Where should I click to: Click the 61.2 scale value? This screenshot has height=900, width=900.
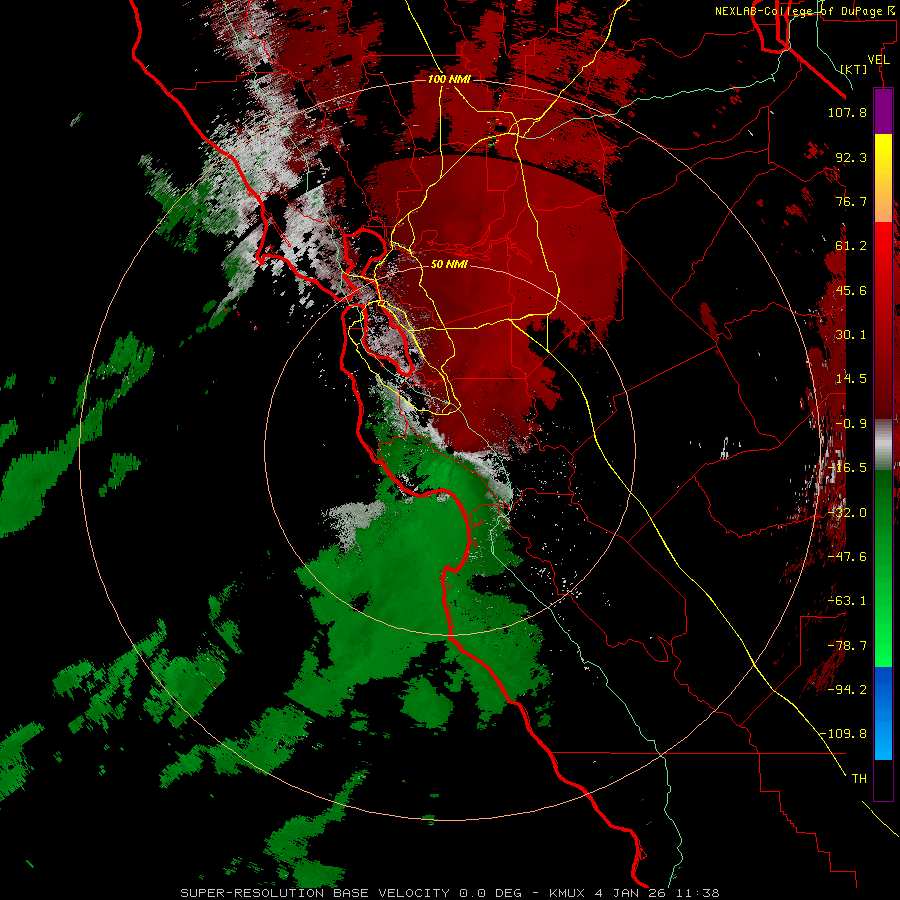pyautogui.click(x=851, y=246)
